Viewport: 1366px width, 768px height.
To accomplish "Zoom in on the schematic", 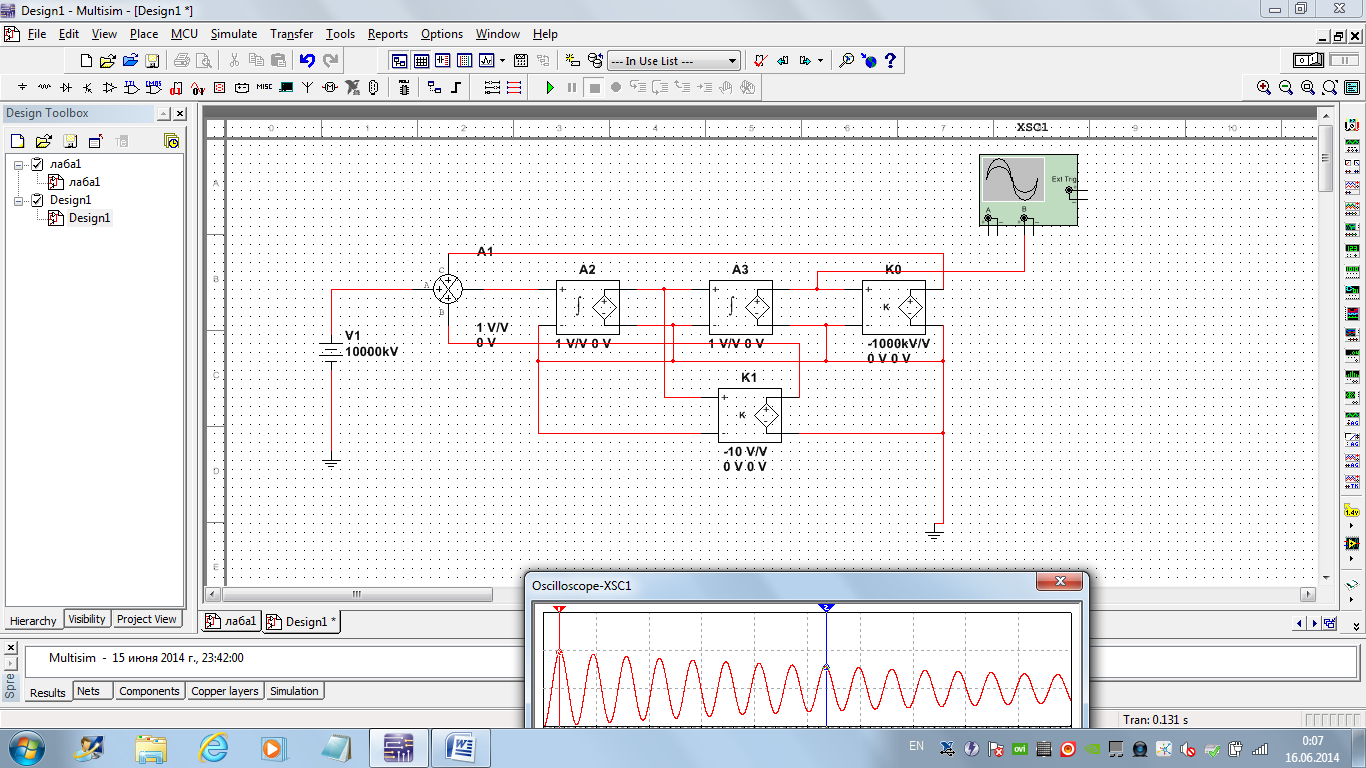I will point(1264,88).
